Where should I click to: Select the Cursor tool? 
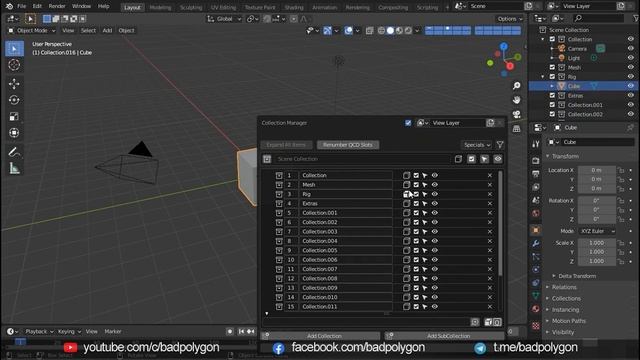pos(14,65)
